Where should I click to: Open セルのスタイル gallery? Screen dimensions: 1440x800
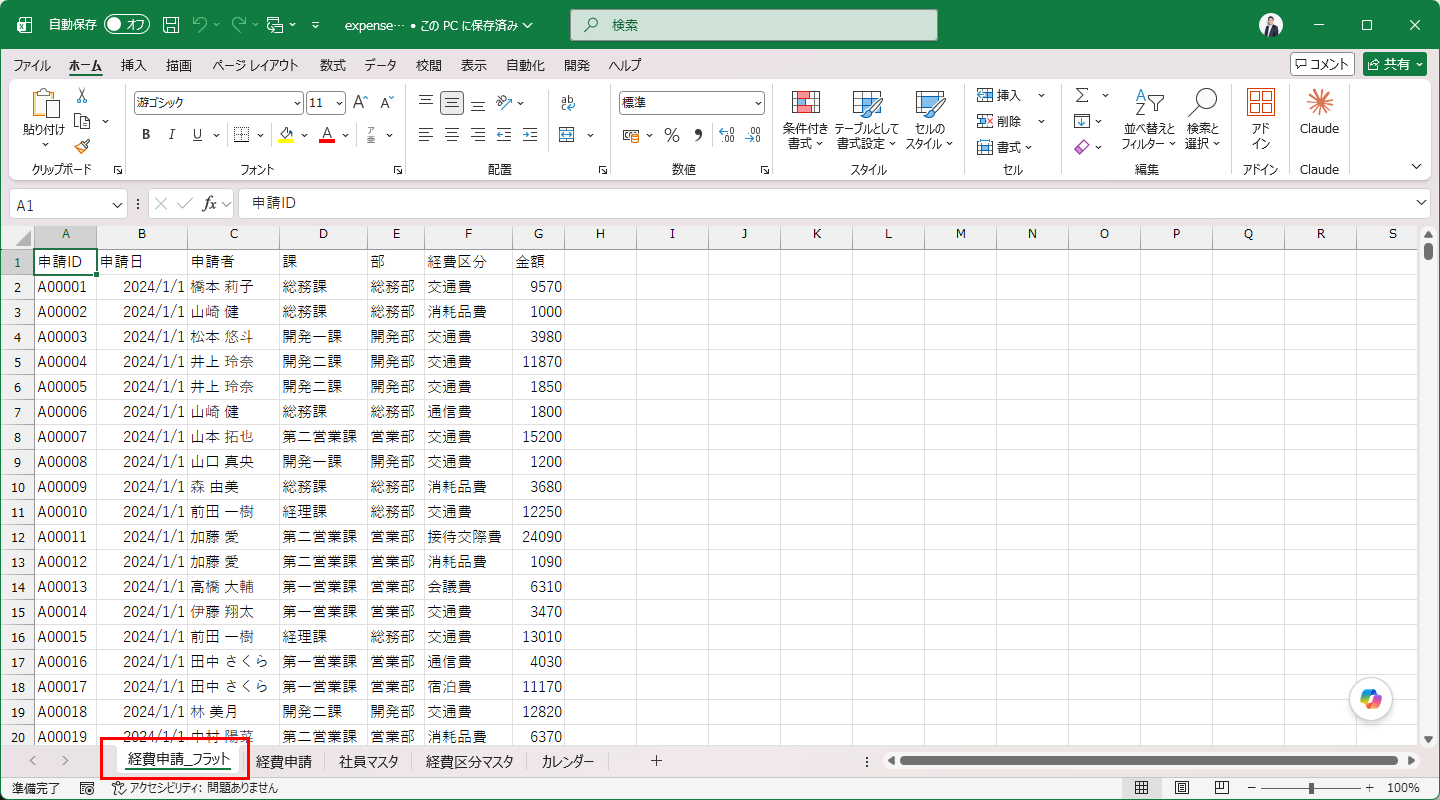[929, 120]
